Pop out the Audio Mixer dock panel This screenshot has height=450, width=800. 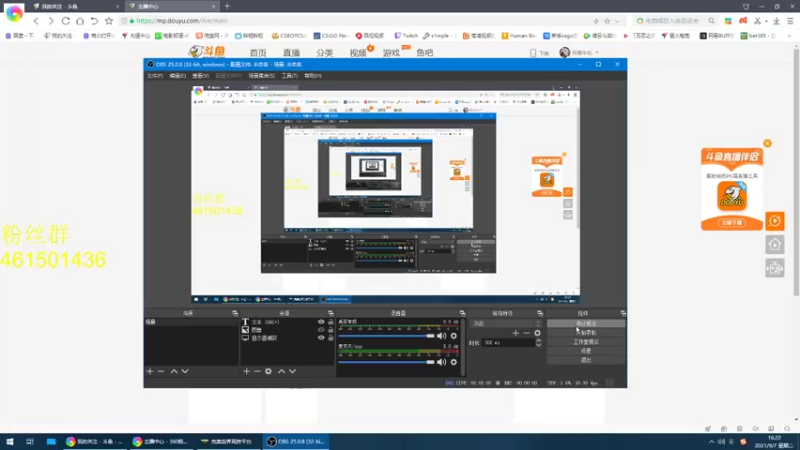(462, 313)
